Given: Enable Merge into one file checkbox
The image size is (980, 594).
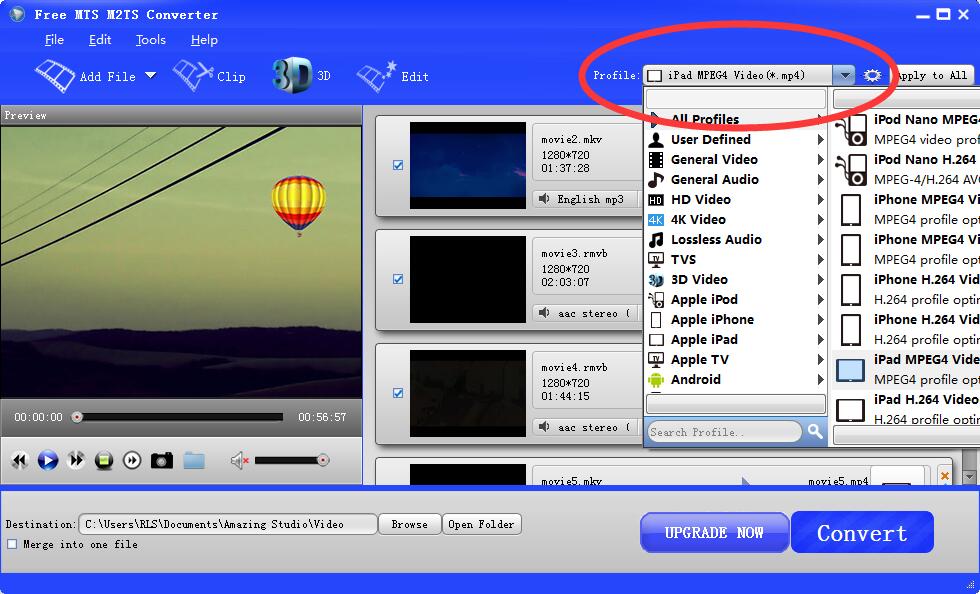Looking at the screenshot, I should pyautogui.click(x=12, y=544).
